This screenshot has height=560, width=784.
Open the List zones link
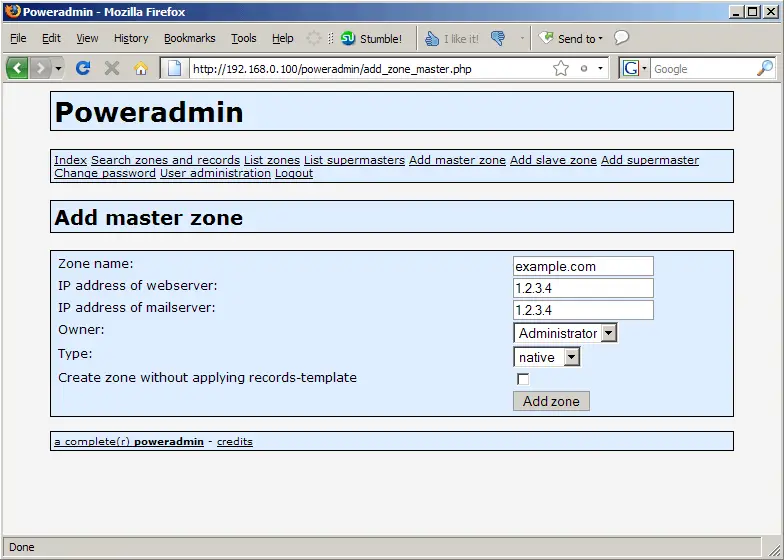coord(272,160)
